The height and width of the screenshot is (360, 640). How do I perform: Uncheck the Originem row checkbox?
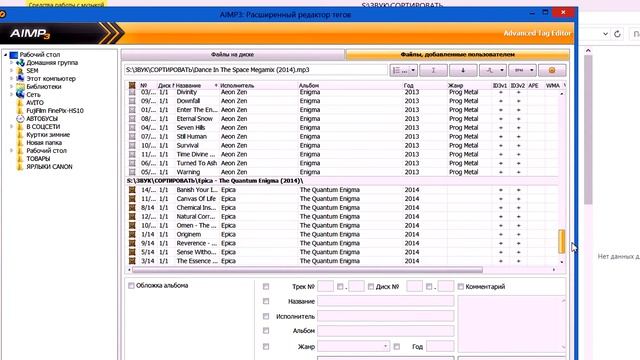(x=132, y=234)
